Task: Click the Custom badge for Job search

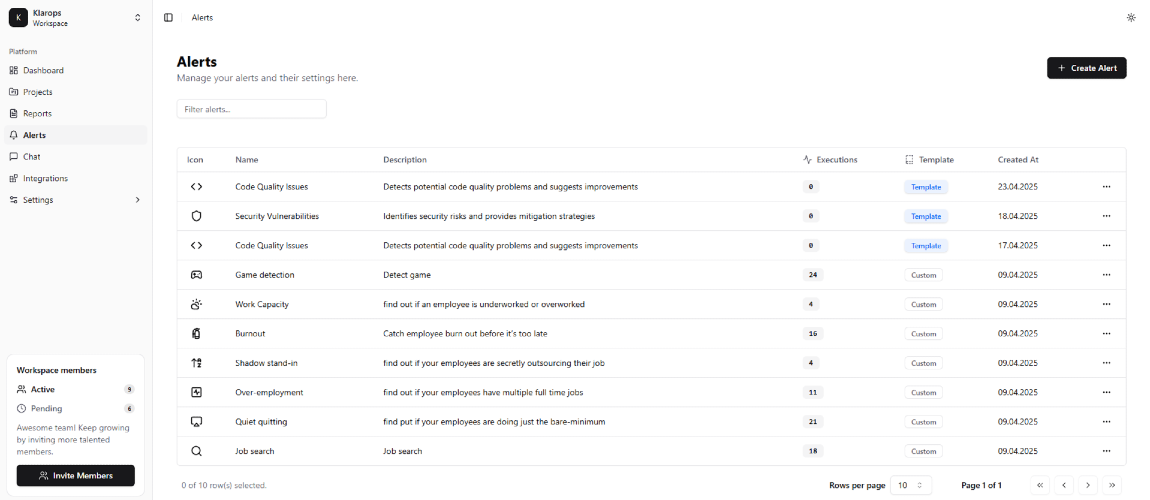Action: 923,451
